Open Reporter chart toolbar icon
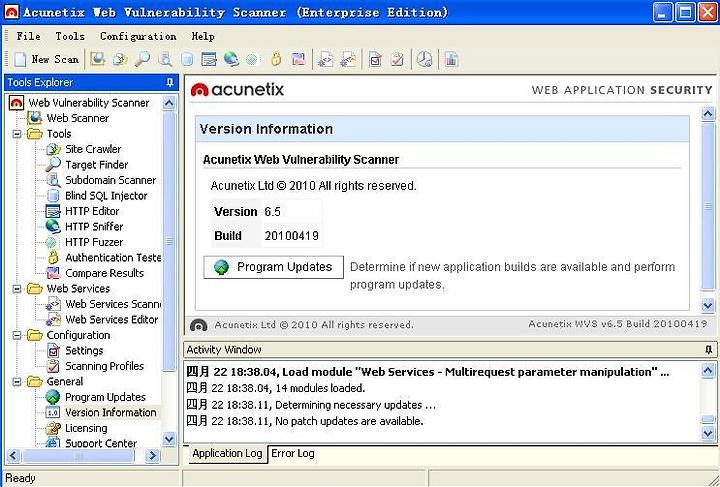This screenshot has width=720, height=487. [451, 59]
